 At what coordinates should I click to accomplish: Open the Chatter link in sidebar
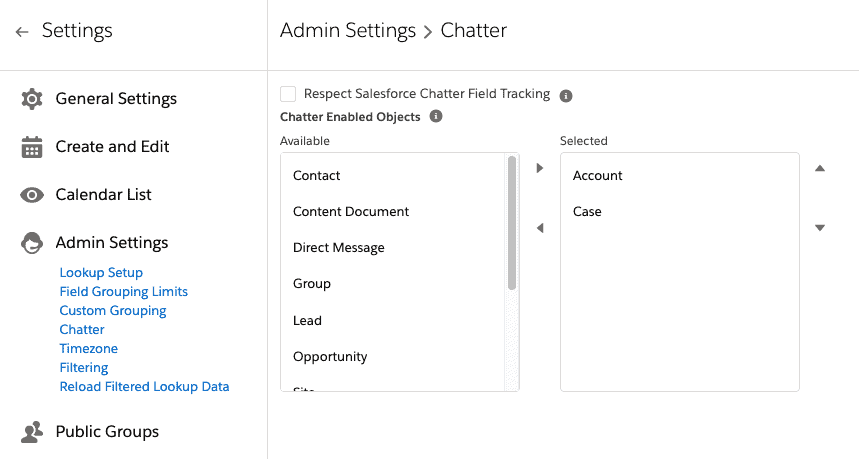(82, 329)
